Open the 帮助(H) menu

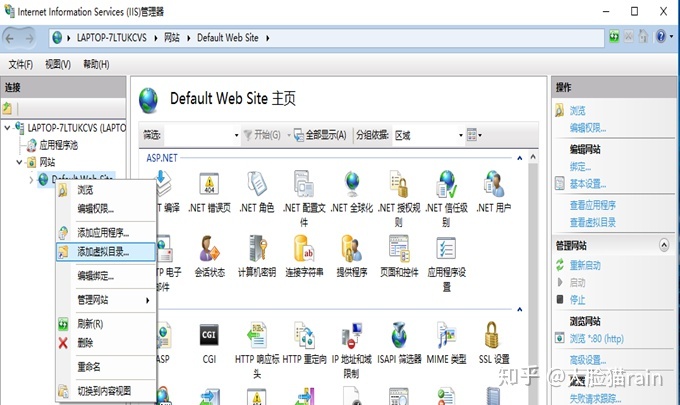(x=96, y=65)
